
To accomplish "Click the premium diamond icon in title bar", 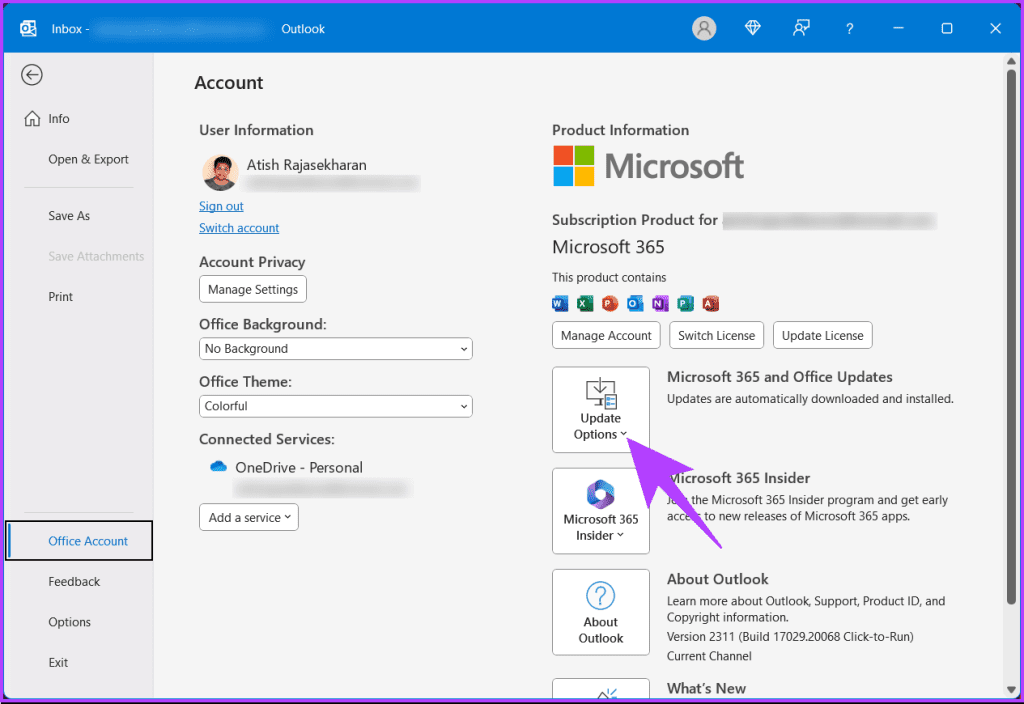I will point(752,28).
